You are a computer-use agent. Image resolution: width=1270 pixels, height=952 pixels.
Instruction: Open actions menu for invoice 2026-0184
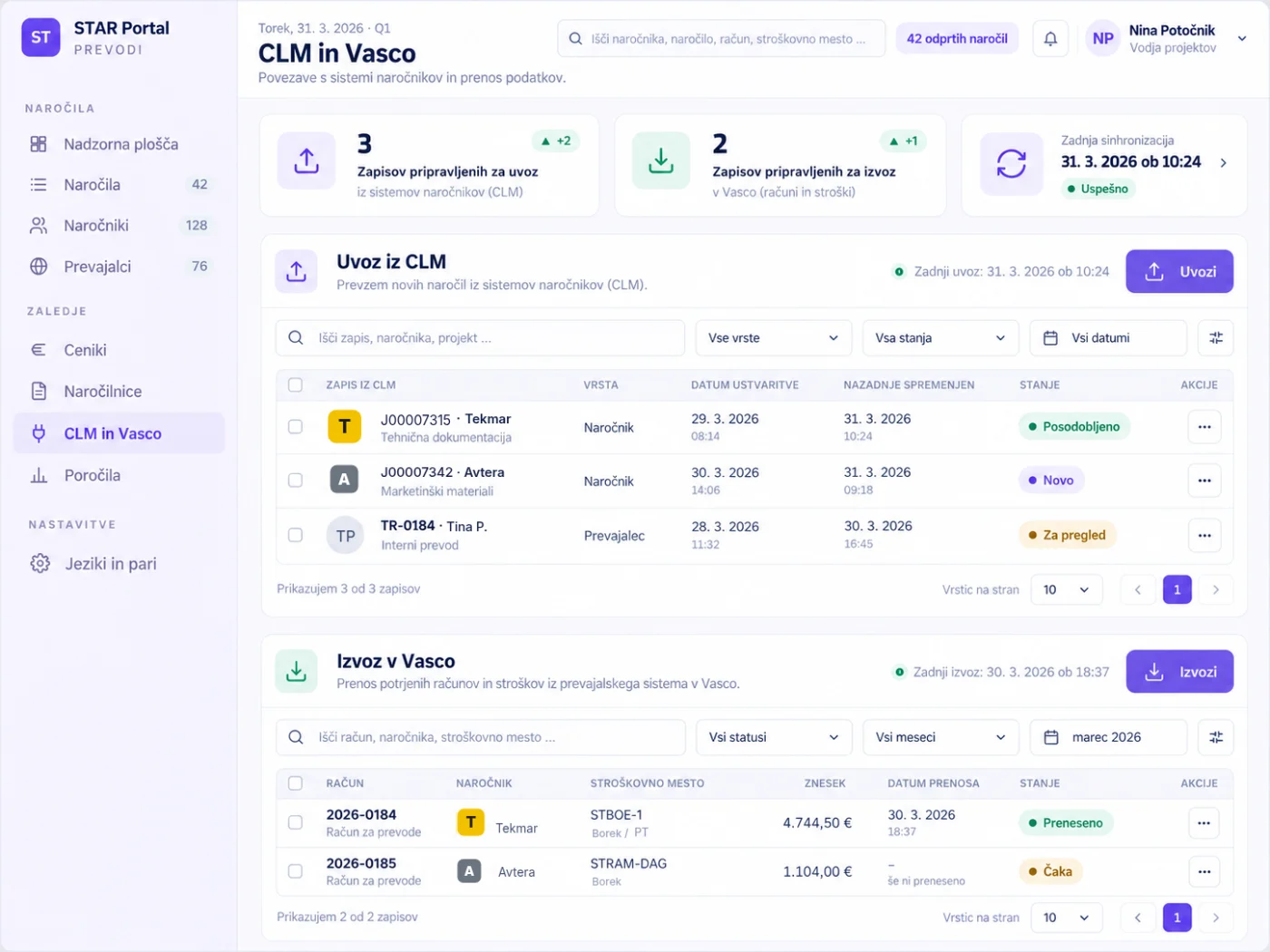point(1204,823)
